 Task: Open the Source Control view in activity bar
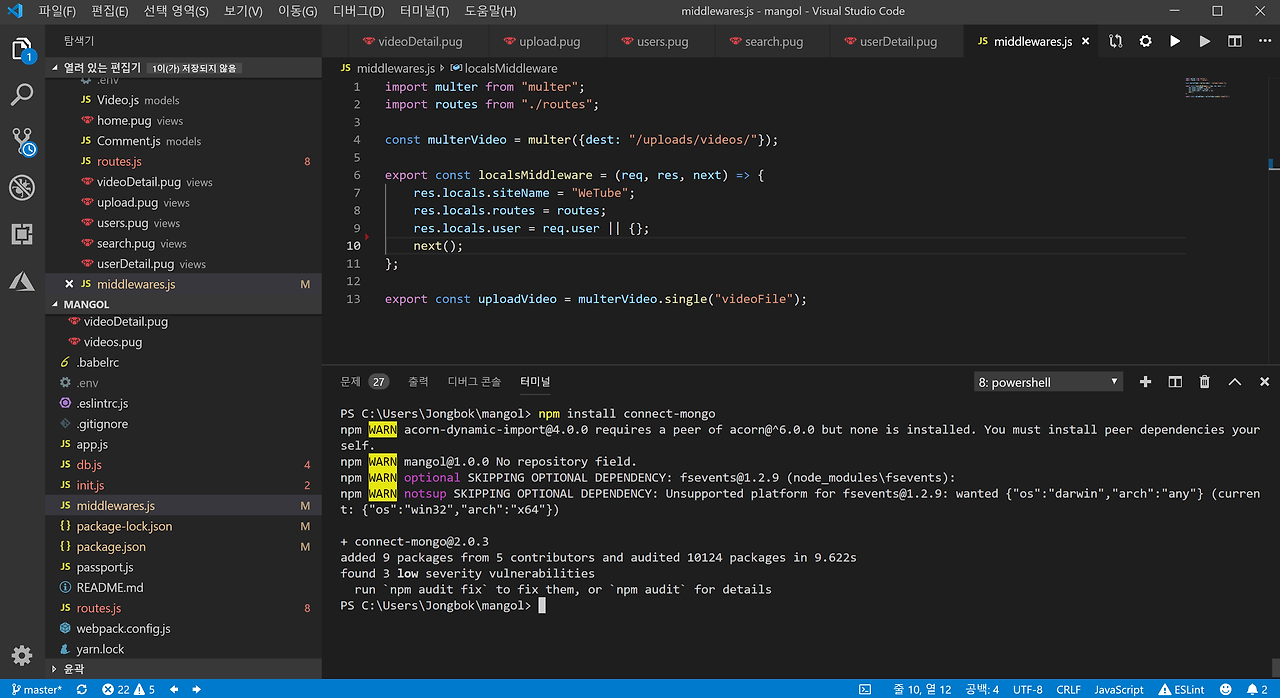click(22, 141)
